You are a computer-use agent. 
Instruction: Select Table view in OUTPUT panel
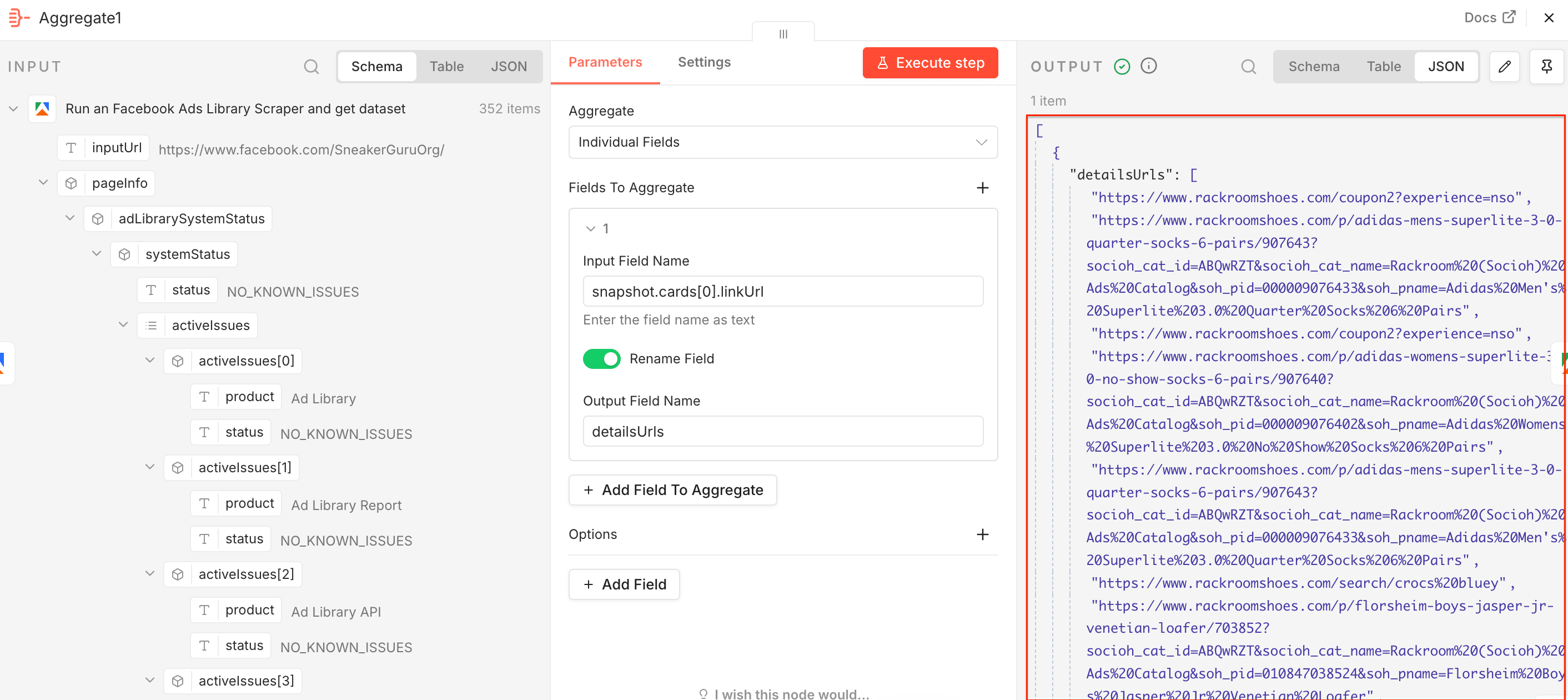tap(1384, 67)
